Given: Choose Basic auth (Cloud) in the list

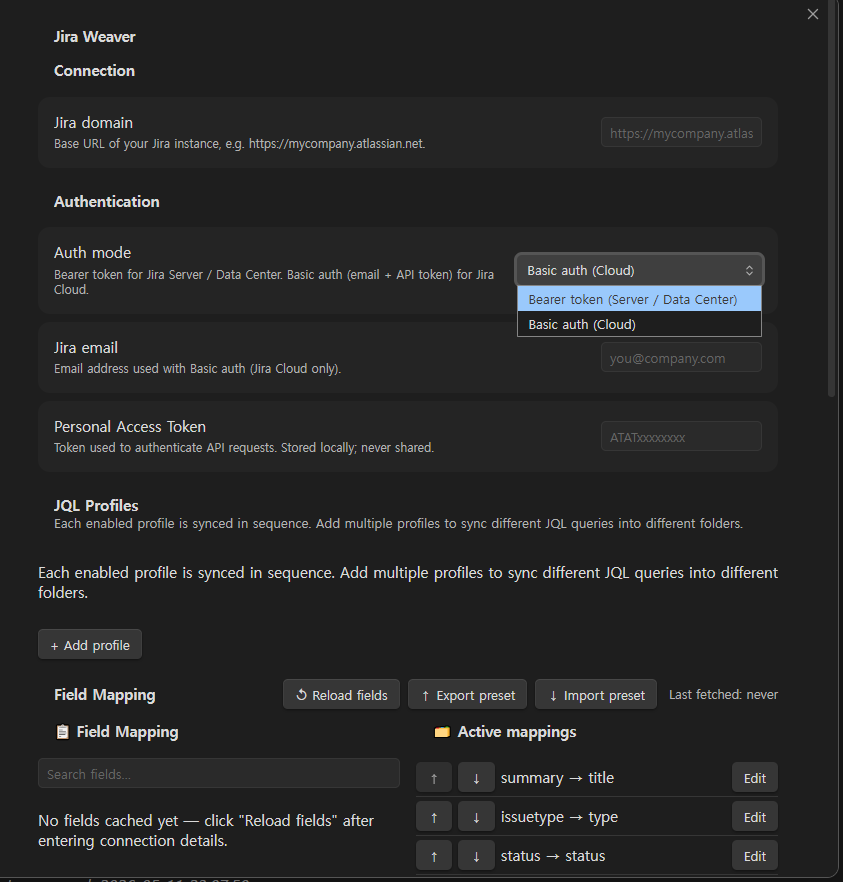Looking at the screenshot, I should pyautogui.click(x=639, y=324).
